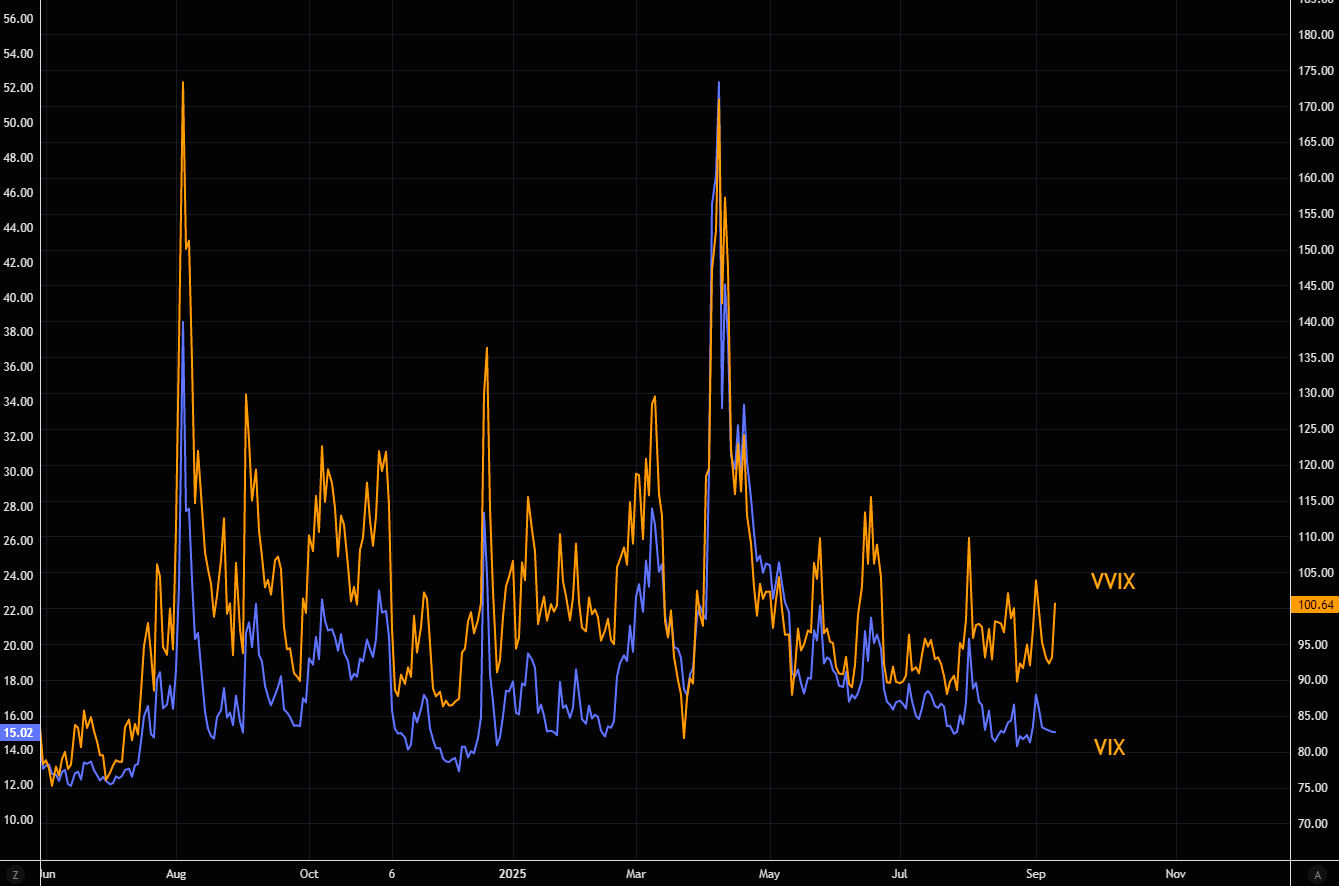Click the 52.00 level on left price scale
The height and width of the screenshot is (886, 1339).
pyautogui.click(x=18, y=87)
